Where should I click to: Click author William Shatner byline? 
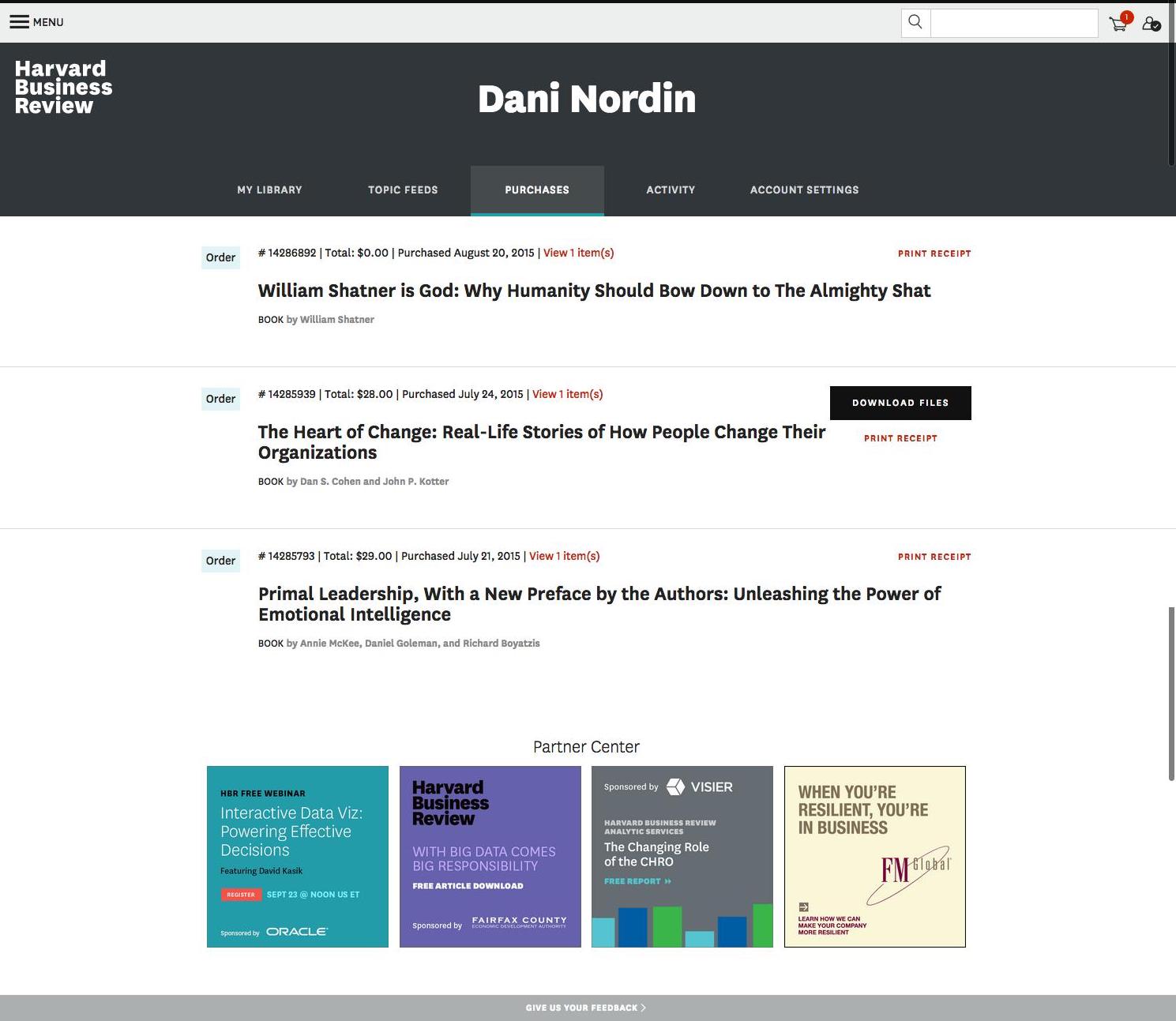pyautogui.click(x=337, y=320)
